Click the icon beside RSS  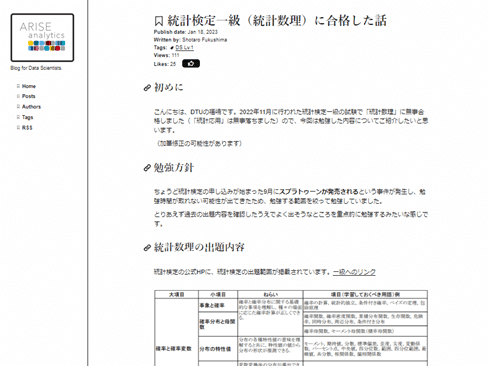pos(18,128)
